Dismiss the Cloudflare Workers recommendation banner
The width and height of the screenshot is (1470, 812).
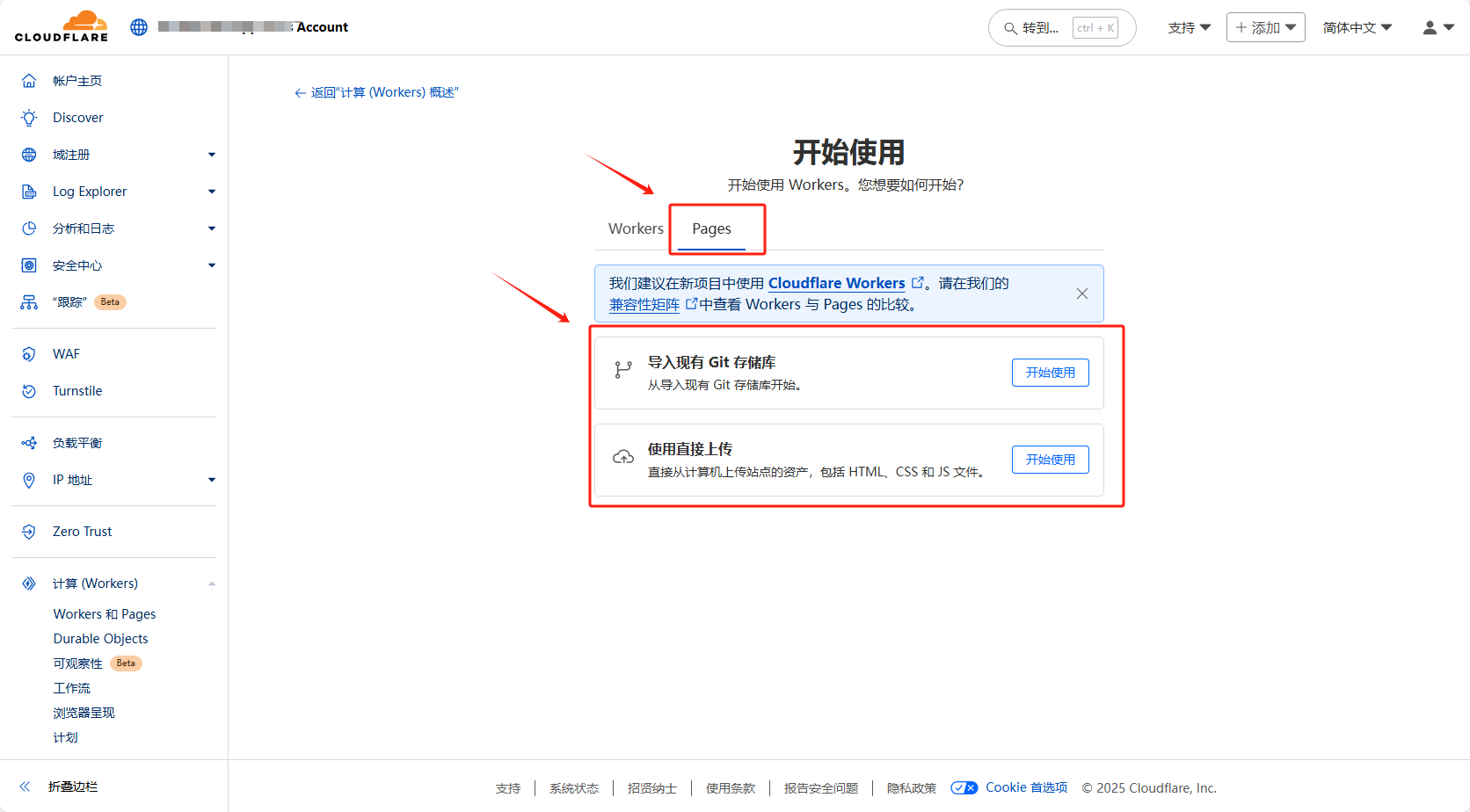[x=1081, y=294]
